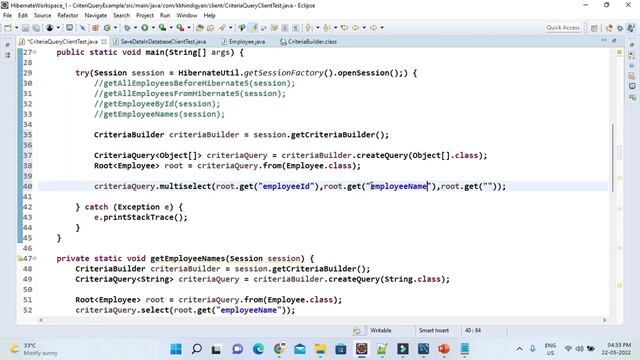Open the Source menu

tap(42, 16)
